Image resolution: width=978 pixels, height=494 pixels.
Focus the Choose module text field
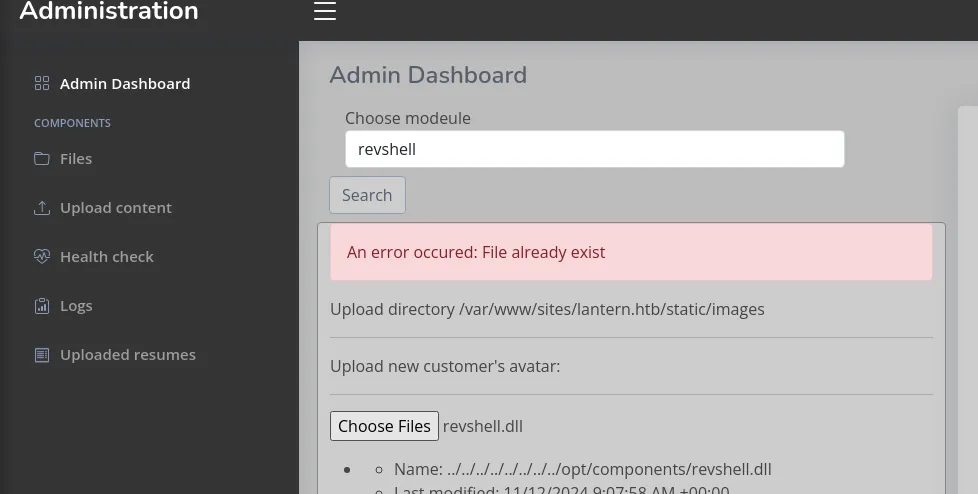click(x=594, y=149)
